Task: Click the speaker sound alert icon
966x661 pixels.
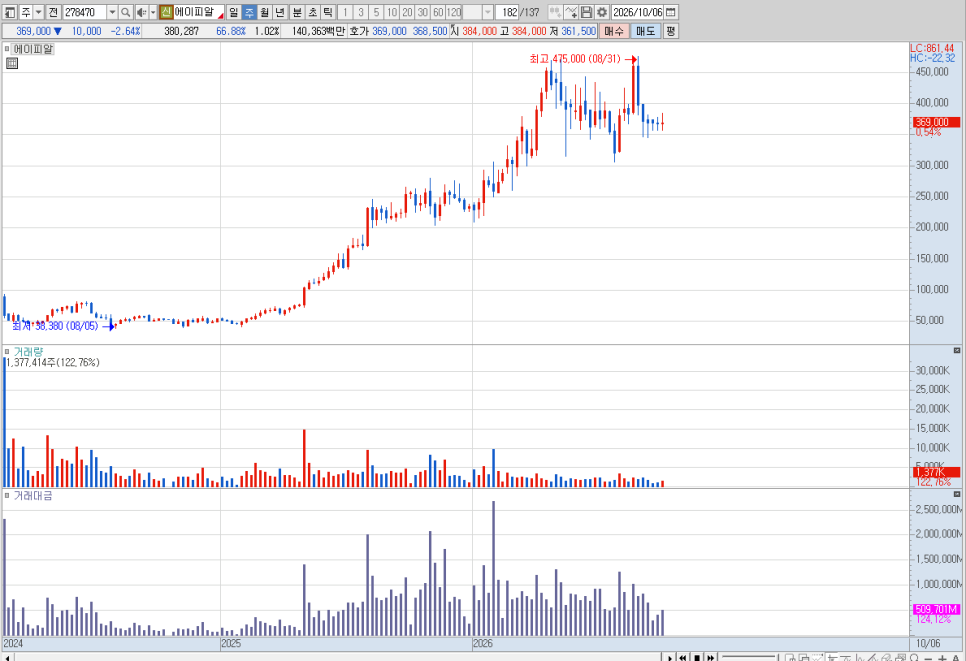Action: [x=141, y=12]
